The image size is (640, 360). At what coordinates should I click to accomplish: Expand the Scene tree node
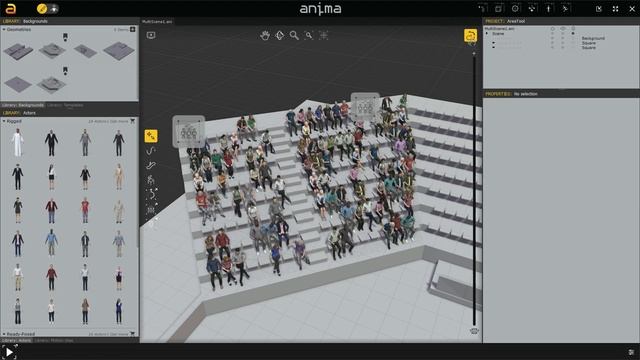tap(487, 33)
